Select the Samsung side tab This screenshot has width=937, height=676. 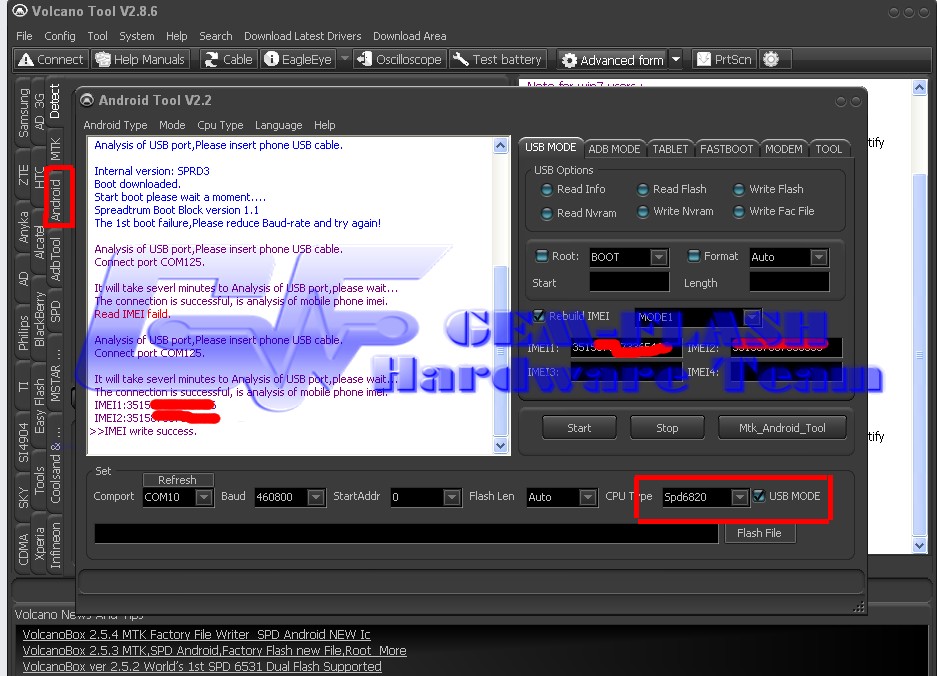(23, 112)
